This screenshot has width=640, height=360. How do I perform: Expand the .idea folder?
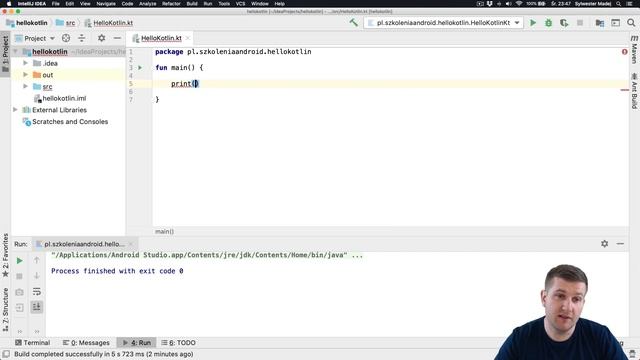click(25, 63)
